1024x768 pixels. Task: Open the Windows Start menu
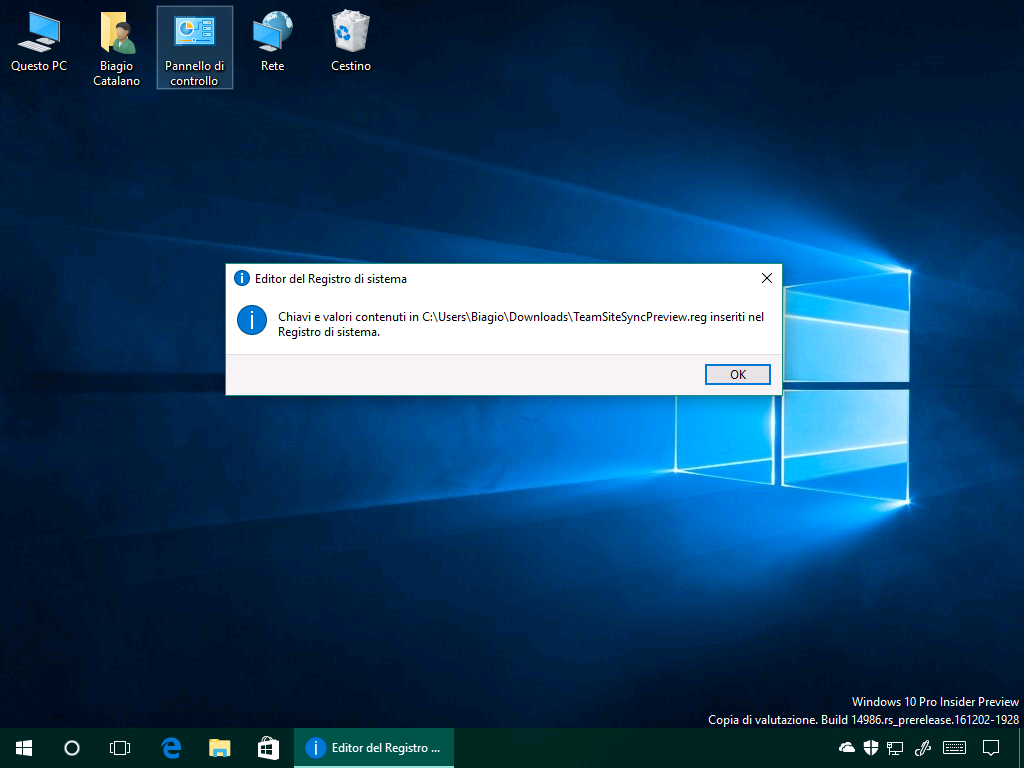click(24, 748)
